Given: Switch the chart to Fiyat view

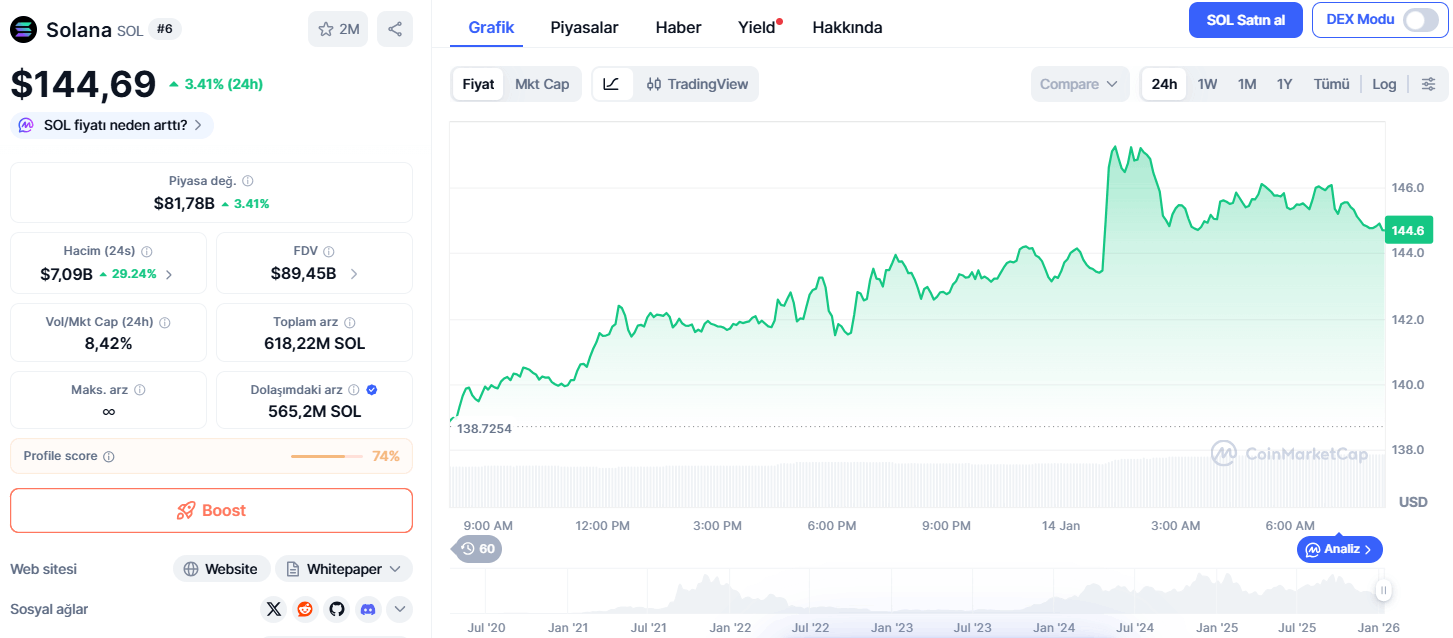Looking at the screenshot, I should [x=478, y=84].
